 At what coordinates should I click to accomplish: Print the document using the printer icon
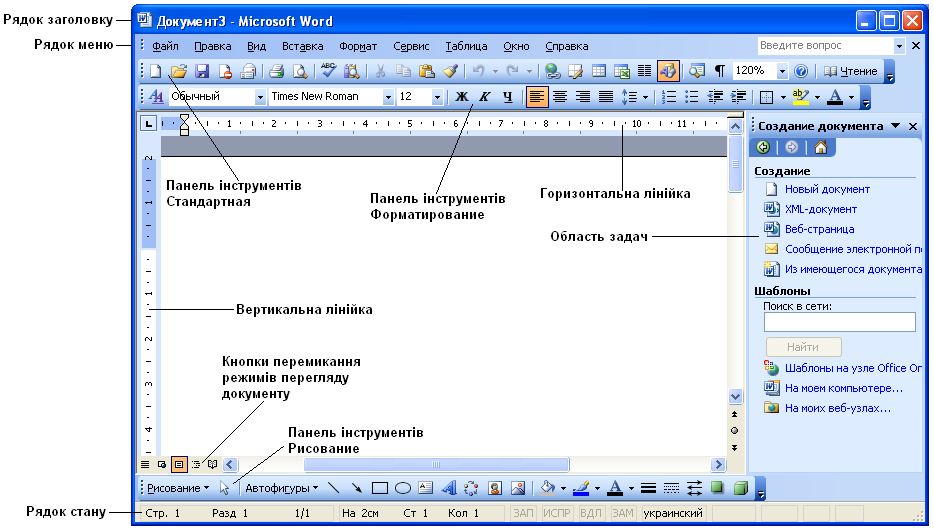coord(276,71)
